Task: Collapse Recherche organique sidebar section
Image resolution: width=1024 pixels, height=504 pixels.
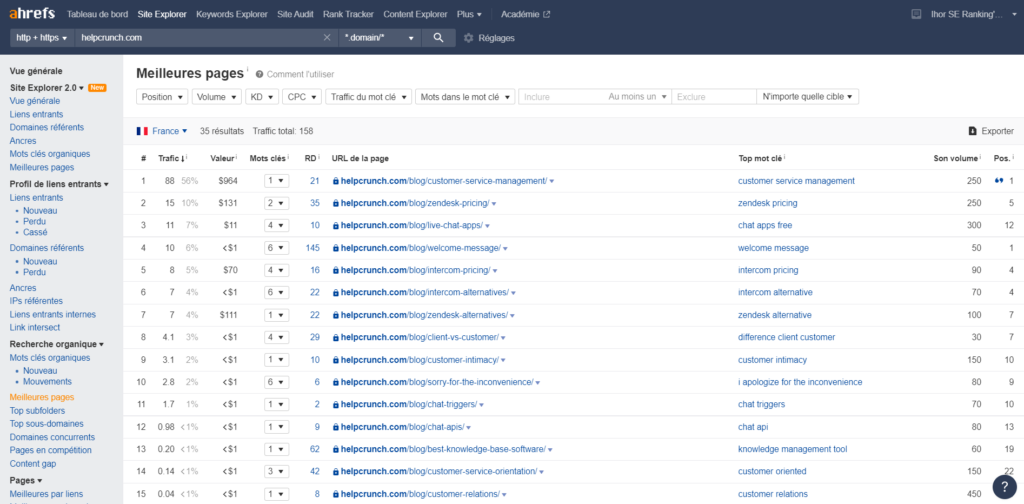Action: [57, 344]
